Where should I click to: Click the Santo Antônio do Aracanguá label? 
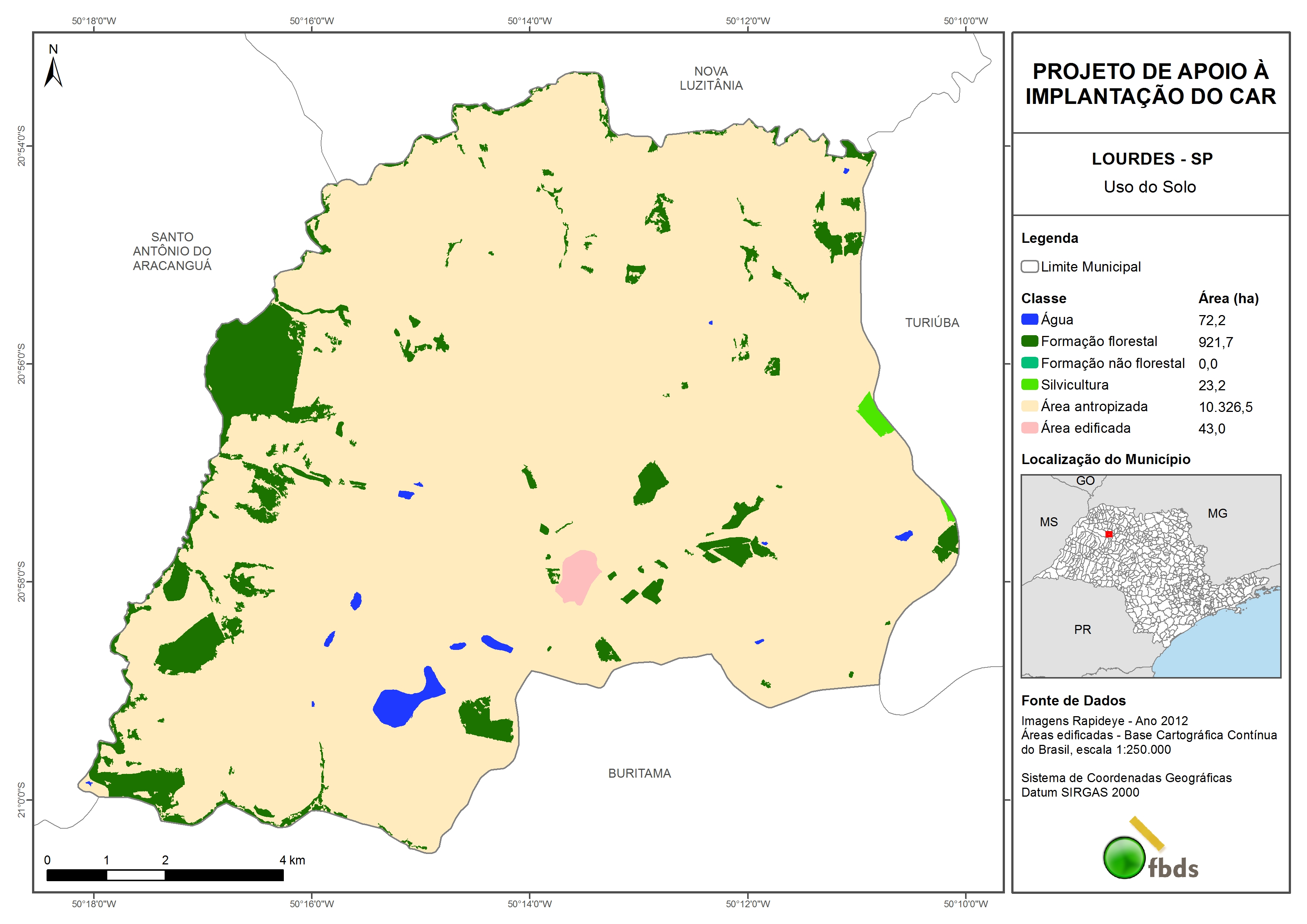coord(172,251)
